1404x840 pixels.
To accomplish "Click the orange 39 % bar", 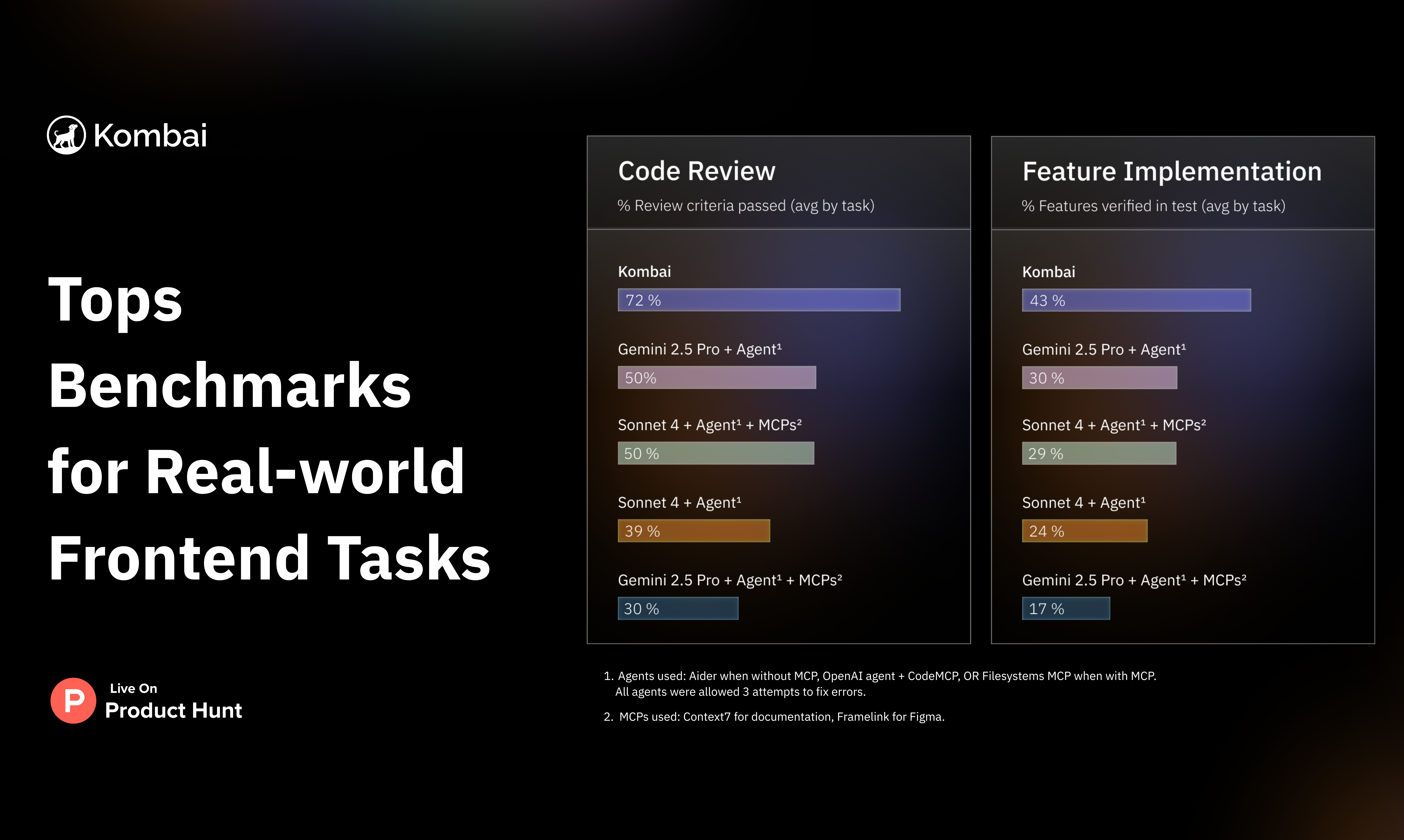I will [694, 531].
